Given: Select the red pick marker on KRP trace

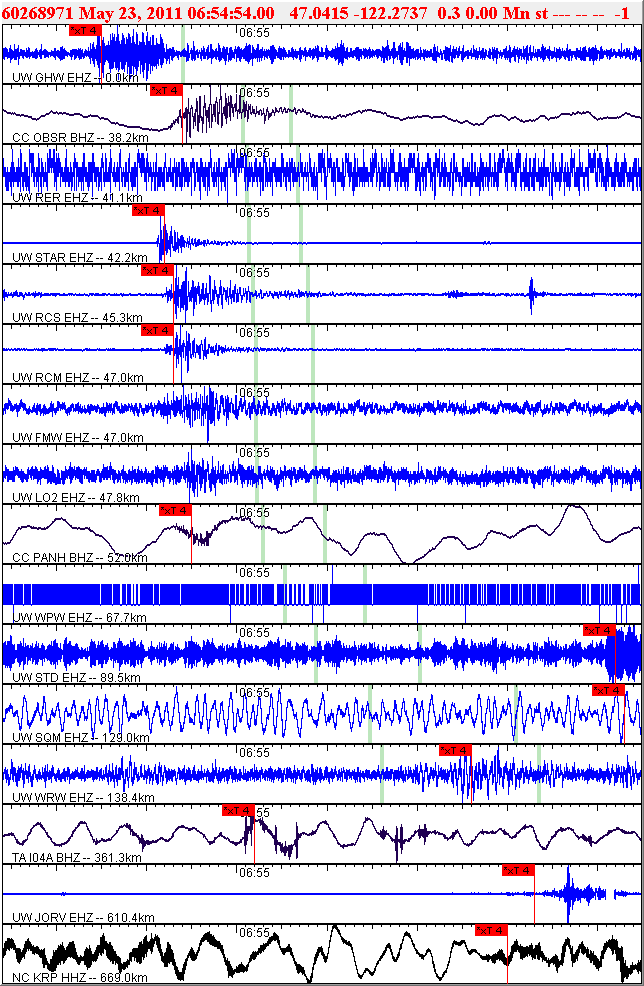Looking at the screenshot, I should [491, 930].
